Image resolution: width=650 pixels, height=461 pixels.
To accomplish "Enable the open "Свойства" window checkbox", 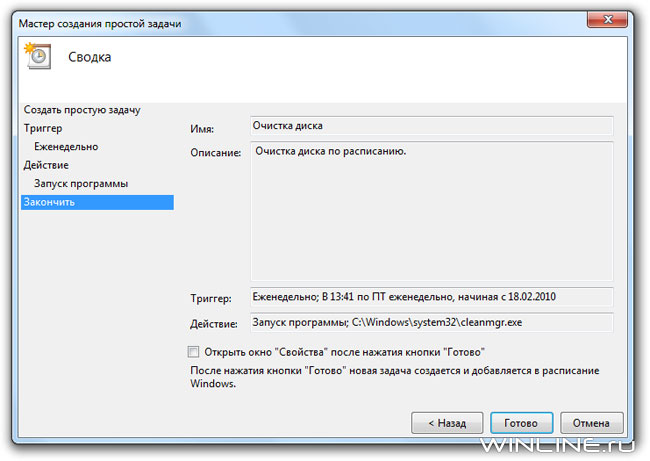I will click(193, 352).
